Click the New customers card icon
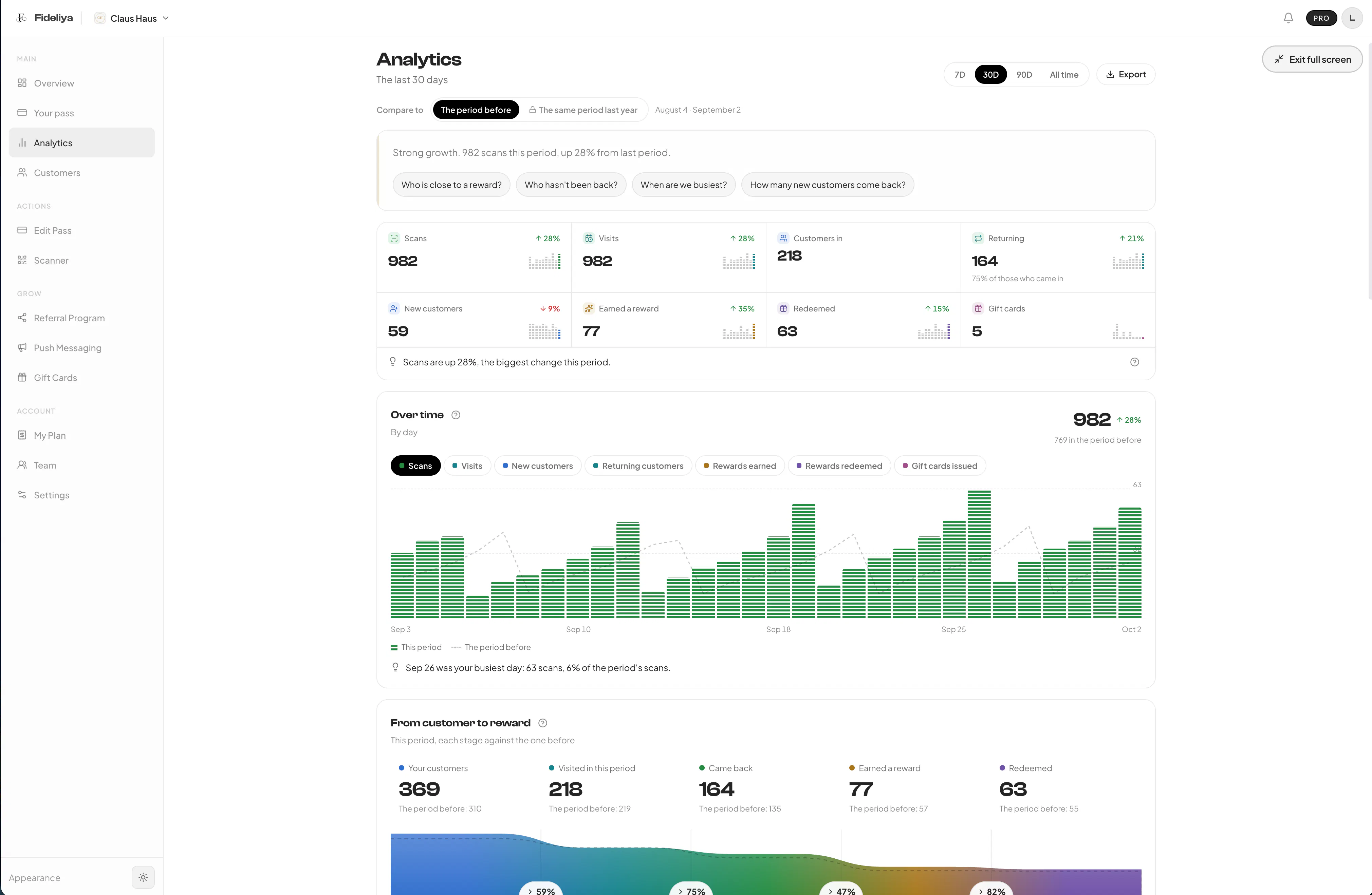Image resolution: width=1372 pixels, height=895 pixels. click(394, 308)
